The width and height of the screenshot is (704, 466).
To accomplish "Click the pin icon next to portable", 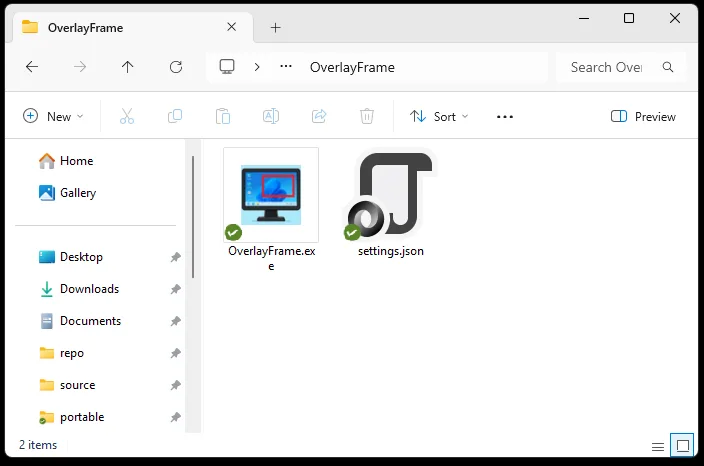I will [176, 418].
